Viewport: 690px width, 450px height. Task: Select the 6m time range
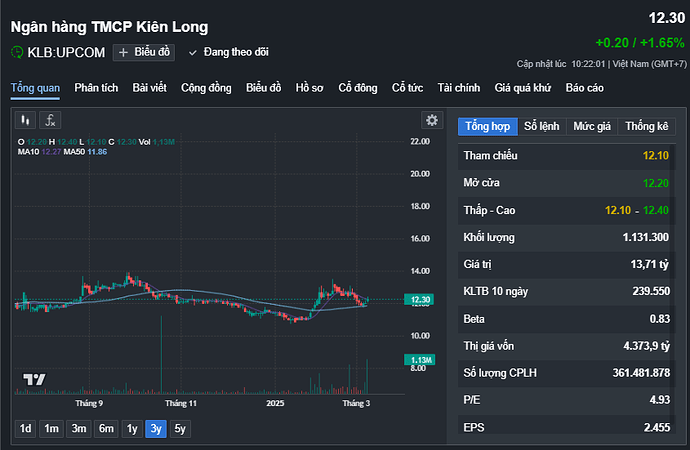106,428
